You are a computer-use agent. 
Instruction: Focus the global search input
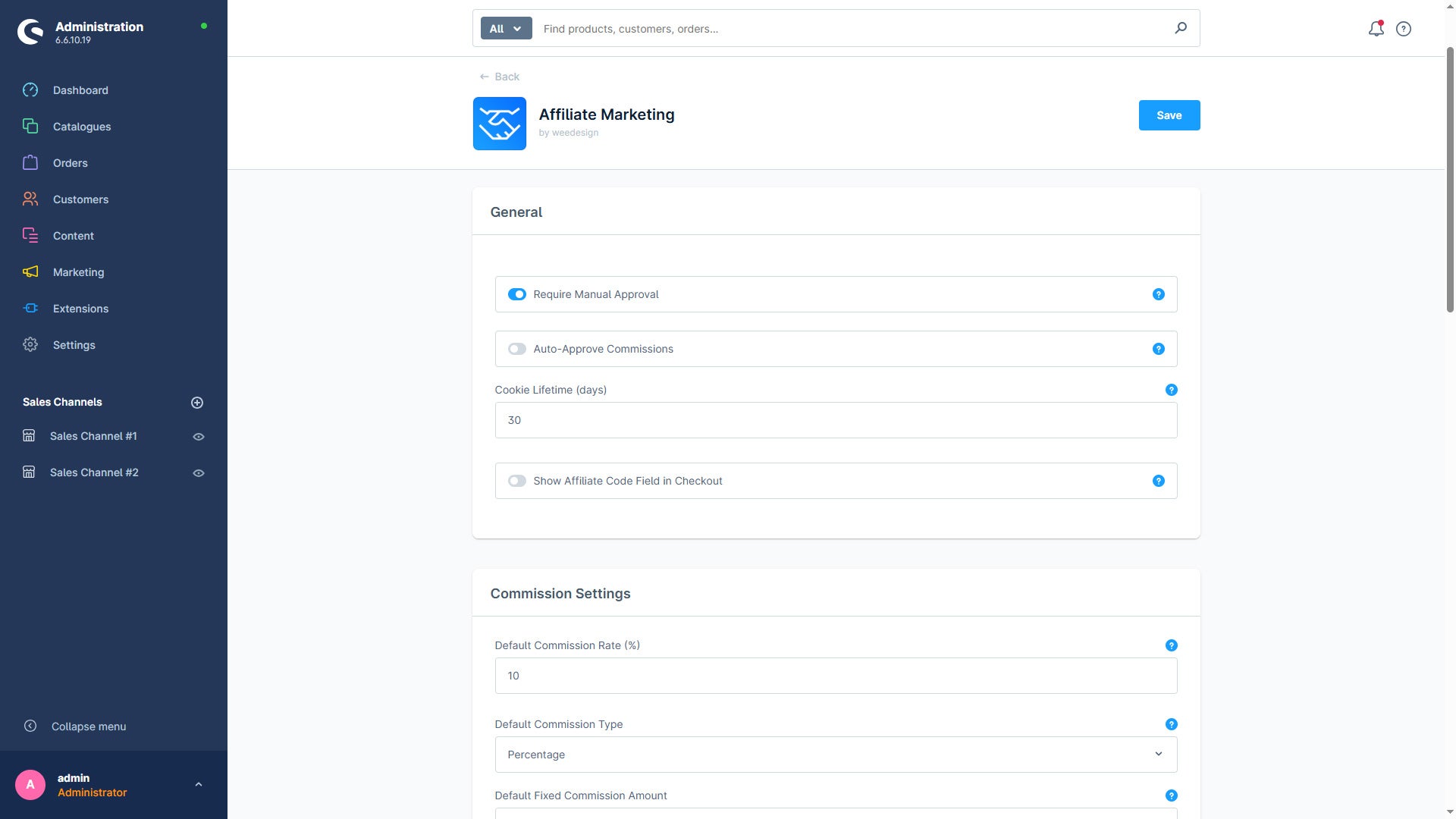853,29
